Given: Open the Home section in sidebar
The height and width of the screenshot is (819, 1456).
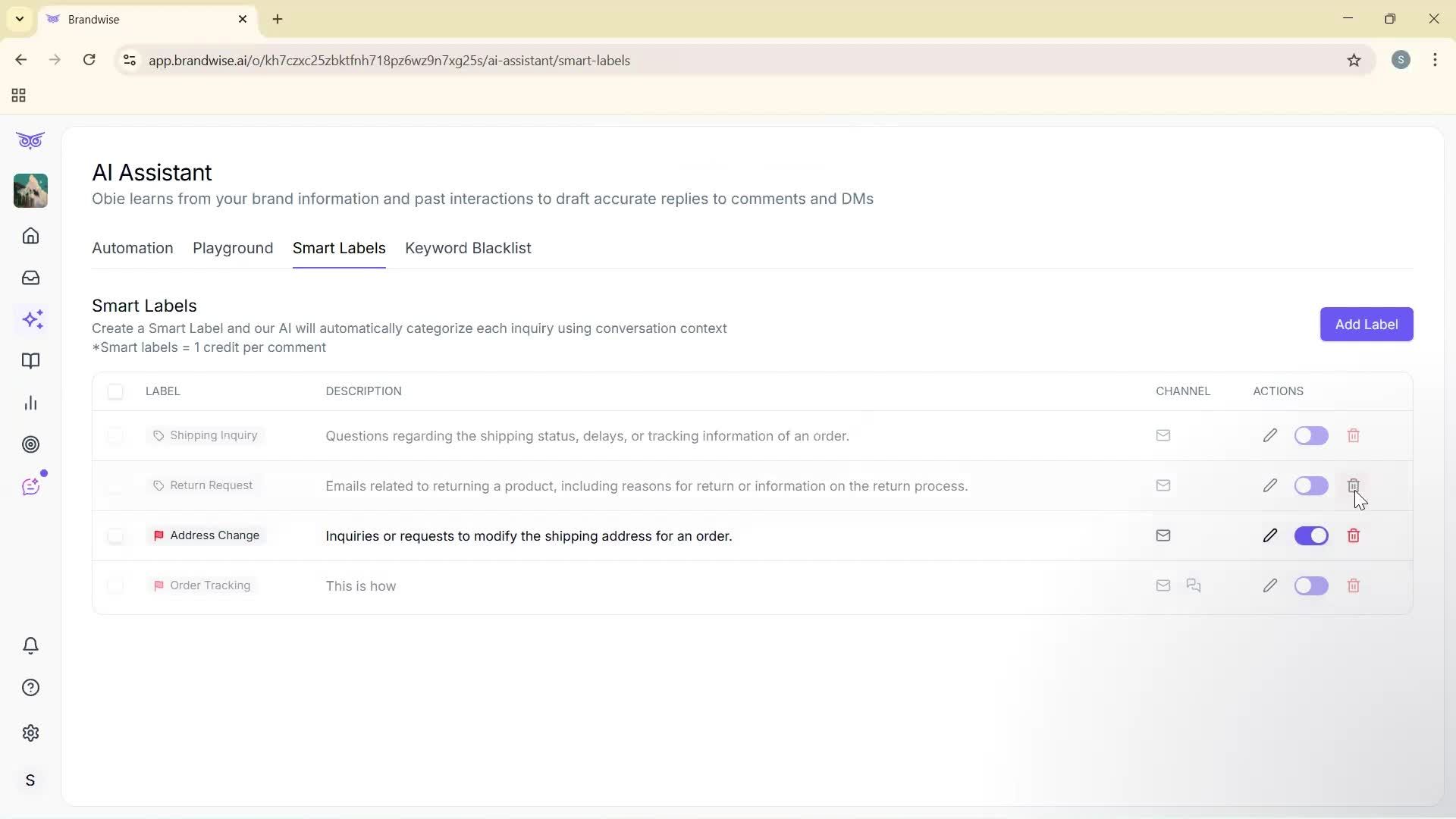Looking at the screenshot, I should [x=30, y=236].
